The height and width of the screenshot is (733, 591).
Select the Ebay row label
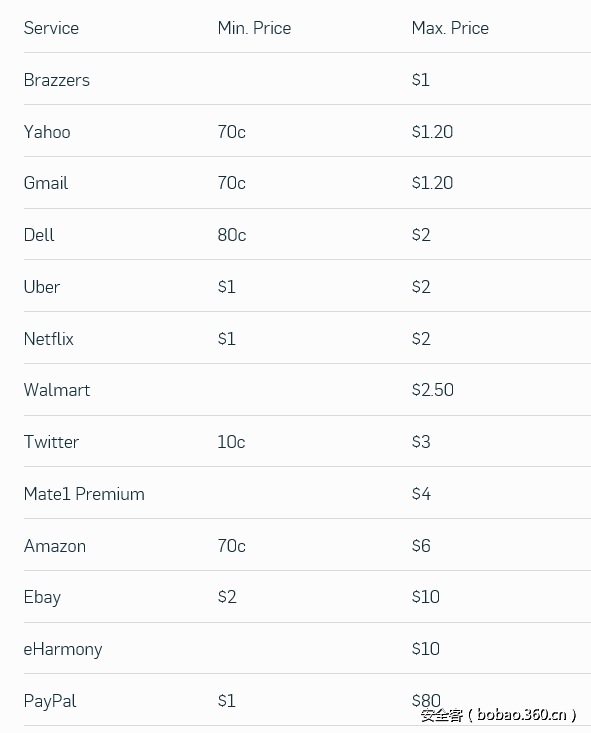[43, 597]
